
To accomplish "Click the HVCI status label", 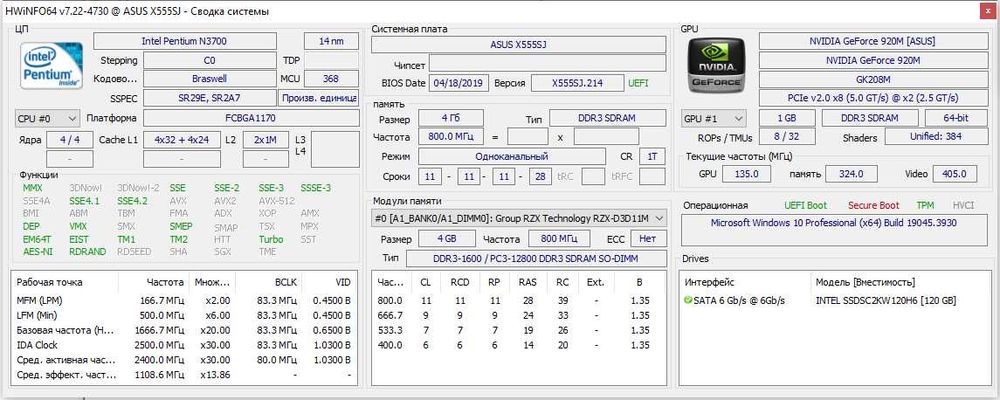I will (963, 205).
